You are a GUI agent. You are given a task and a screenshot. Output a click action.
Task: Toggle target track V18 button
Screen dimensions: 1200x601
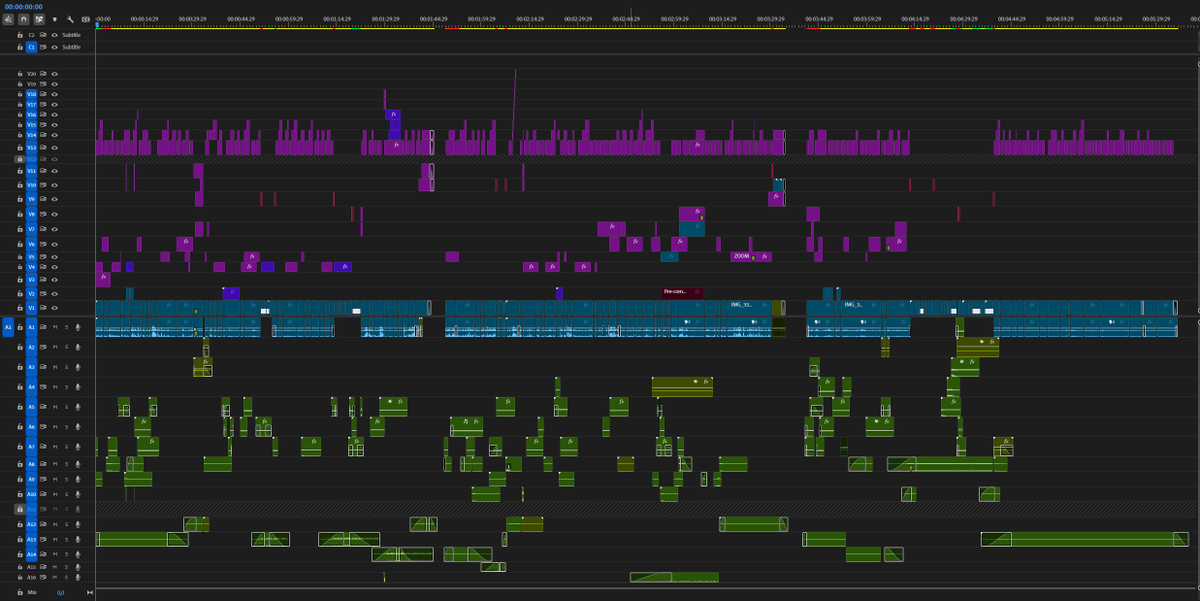31,94
